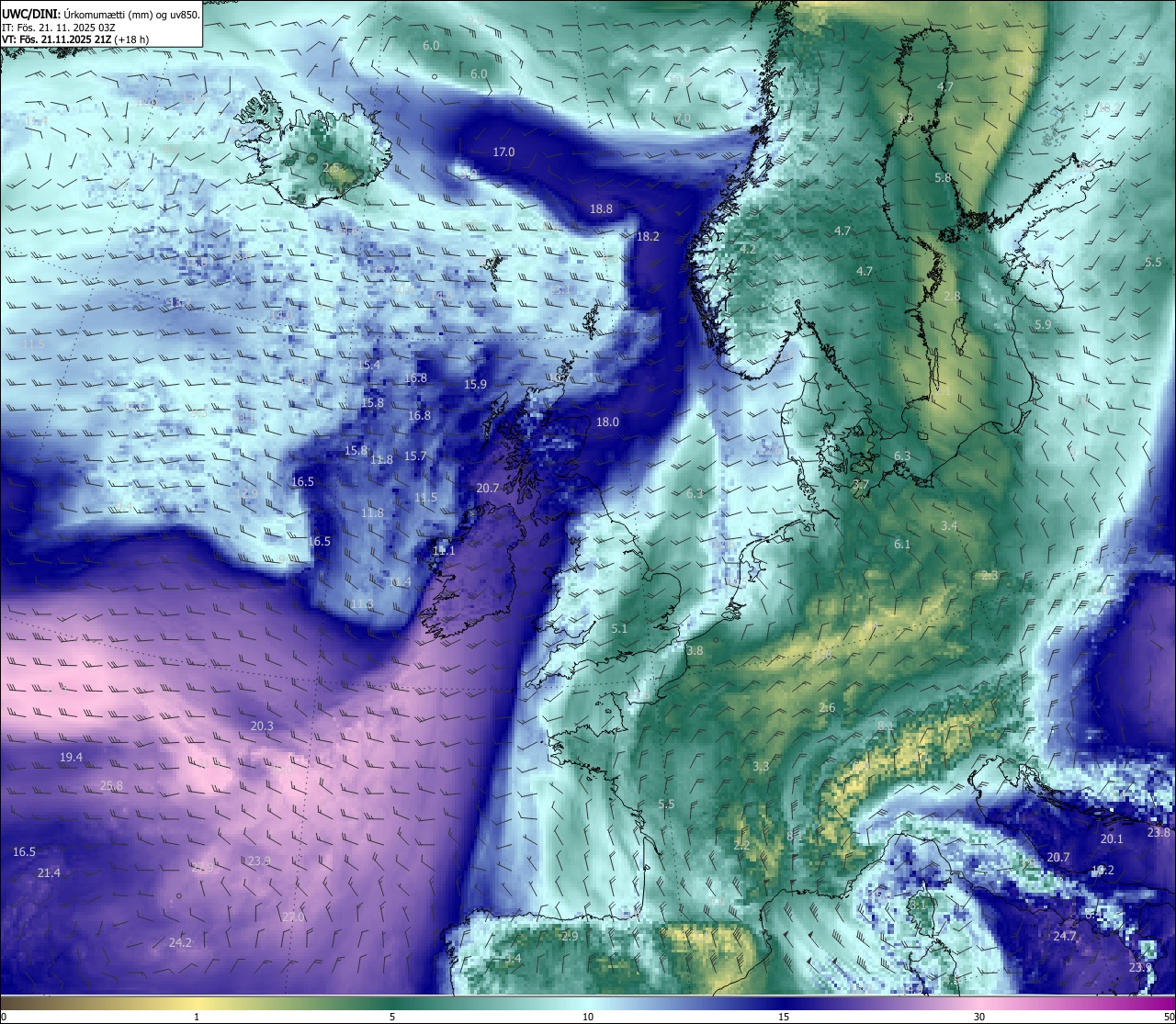Click the 18.0 value near Scotland
The height and width of the screenshot is (1024, 1176).
607,422
